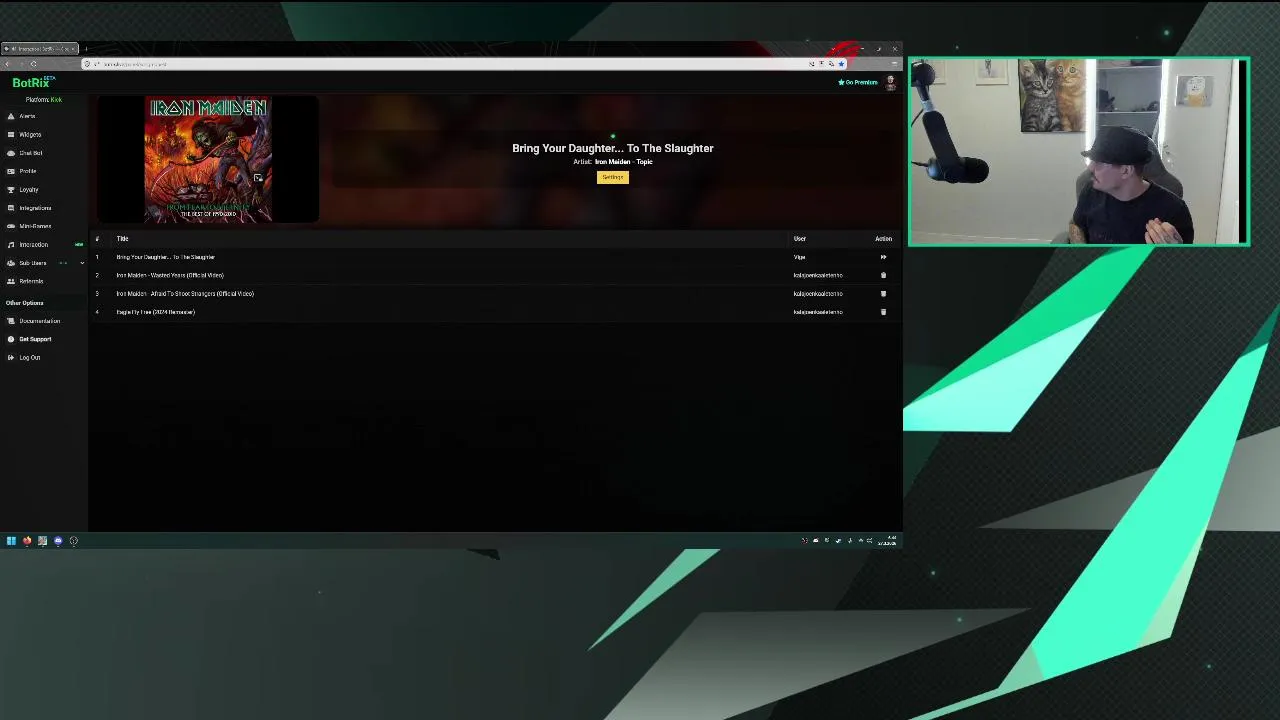
Task: Open the red taskbar browser icon
Action: click(27, 541)
